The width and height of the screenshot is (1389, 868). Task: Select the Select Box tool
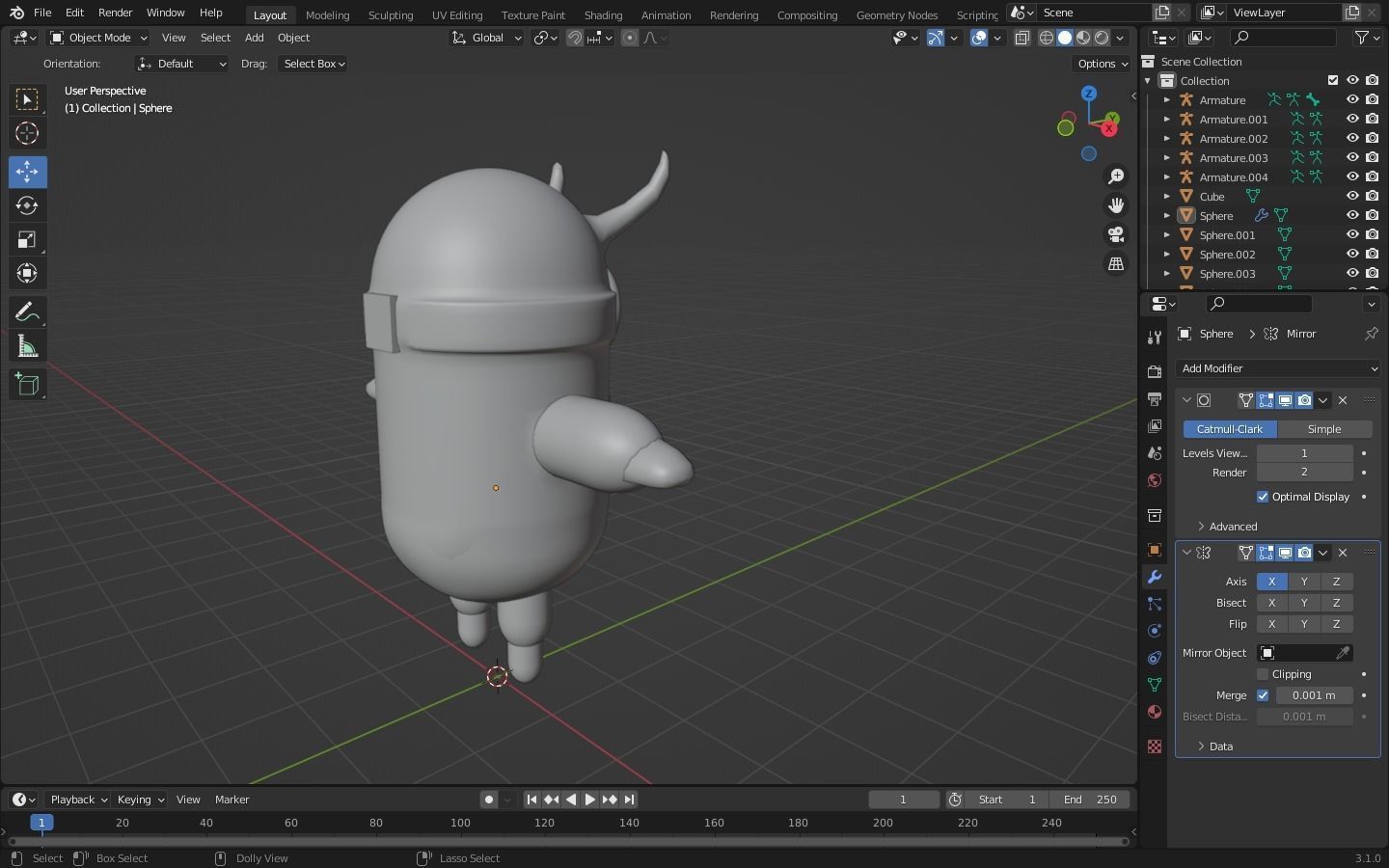(x=27, y=99)
